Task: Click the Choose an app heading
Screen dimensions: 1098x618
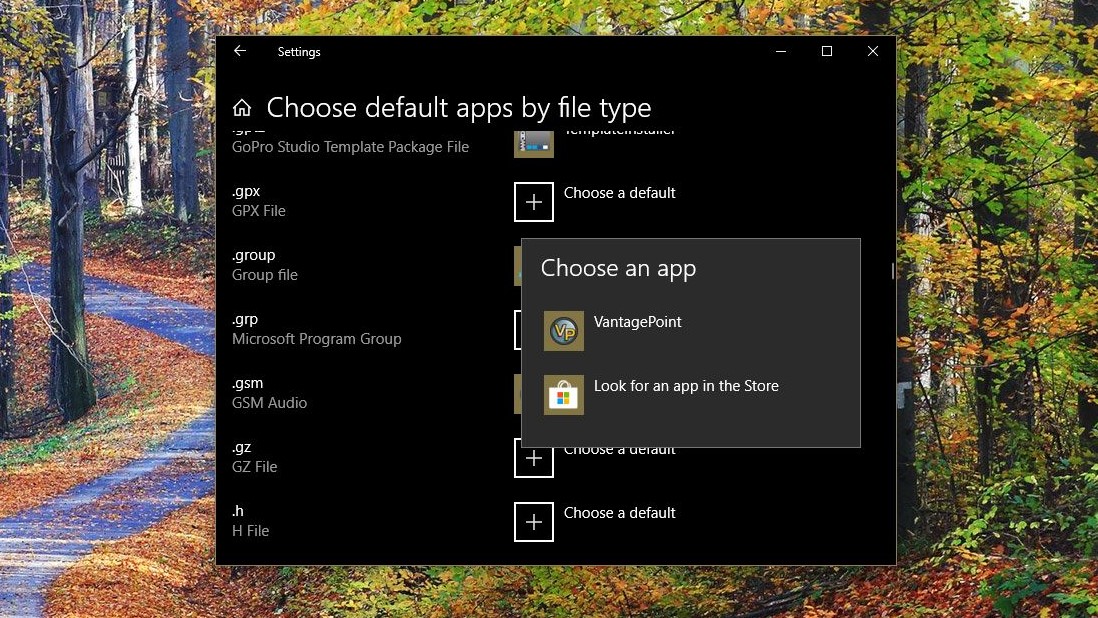Action: pos(618,269)
